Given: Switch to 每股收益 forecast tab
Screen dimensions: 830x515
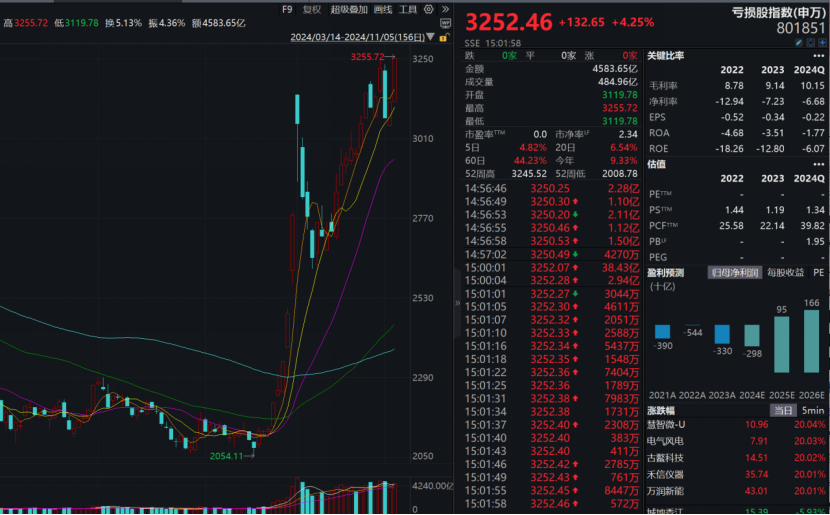Looking at the screenshot, I should coord(786,273).
